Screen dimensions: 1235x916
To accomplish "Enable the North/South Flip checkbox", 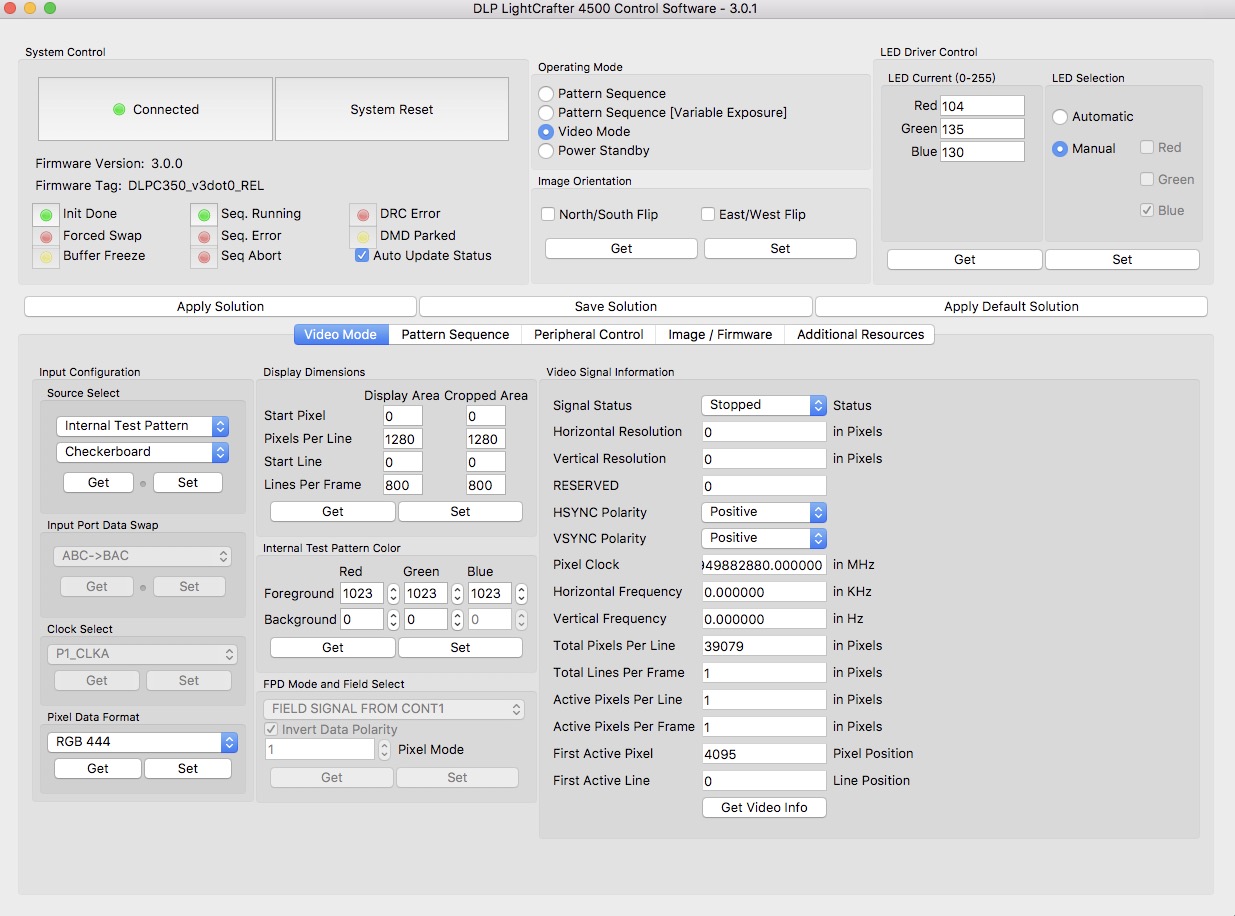I will coord(548,213).
